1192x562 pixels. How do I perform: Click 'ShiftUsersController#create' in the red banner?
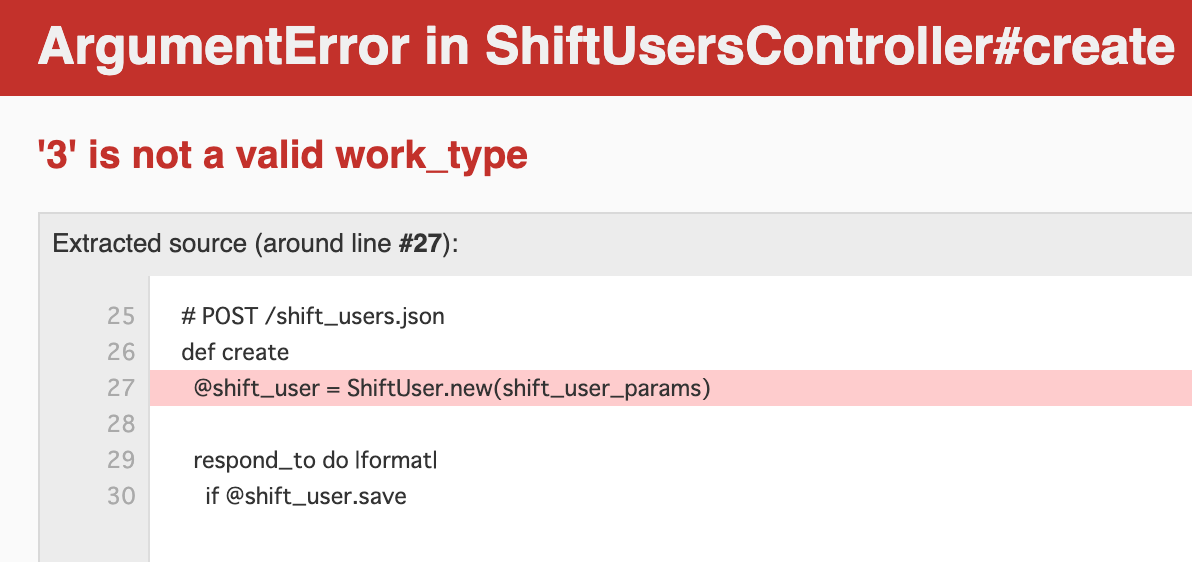[x=830, y=46]
